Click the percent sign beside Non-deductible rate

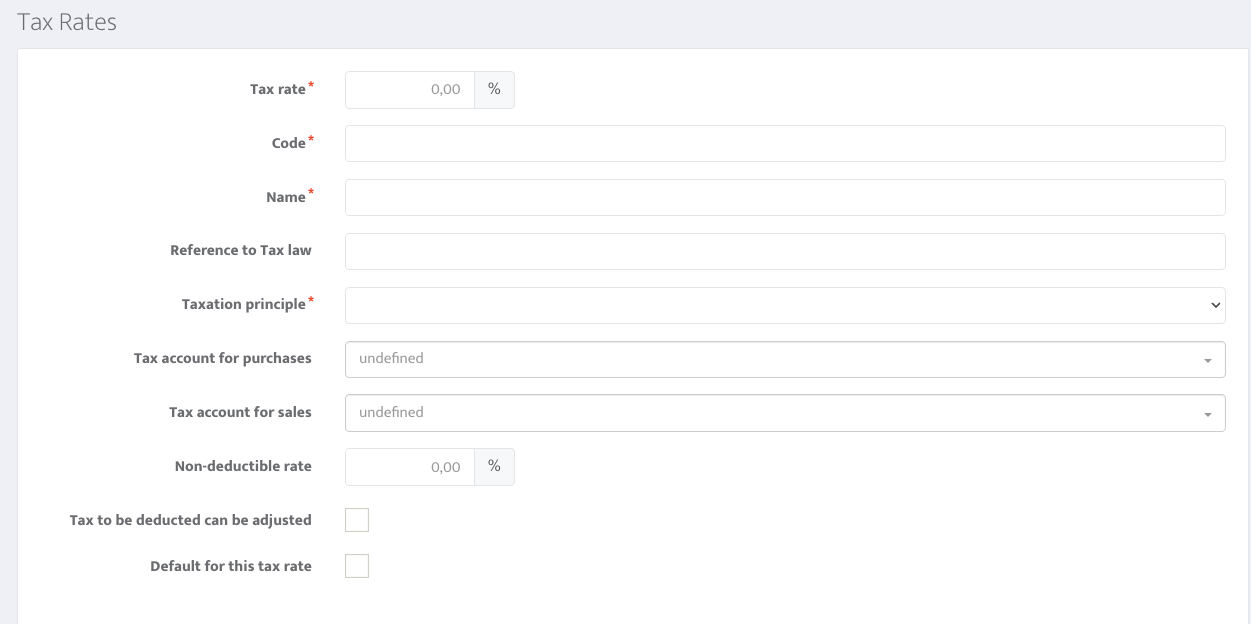click(494, 466)
